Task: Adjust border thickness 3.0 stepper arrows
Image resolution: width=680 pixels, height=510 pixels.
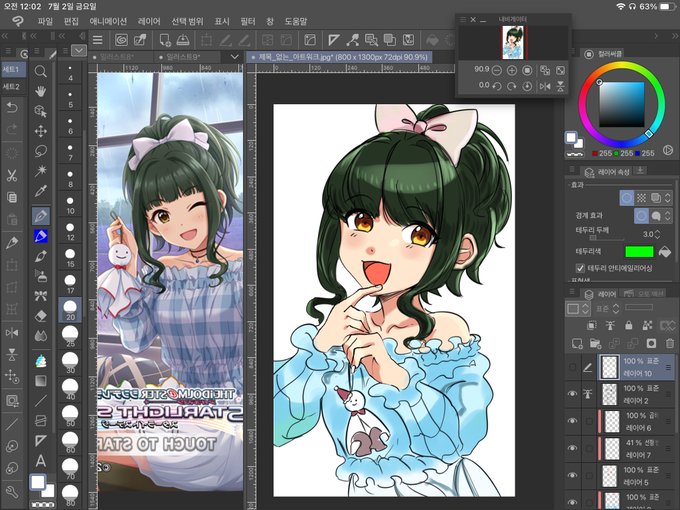Action: click(x=657, y=234)
